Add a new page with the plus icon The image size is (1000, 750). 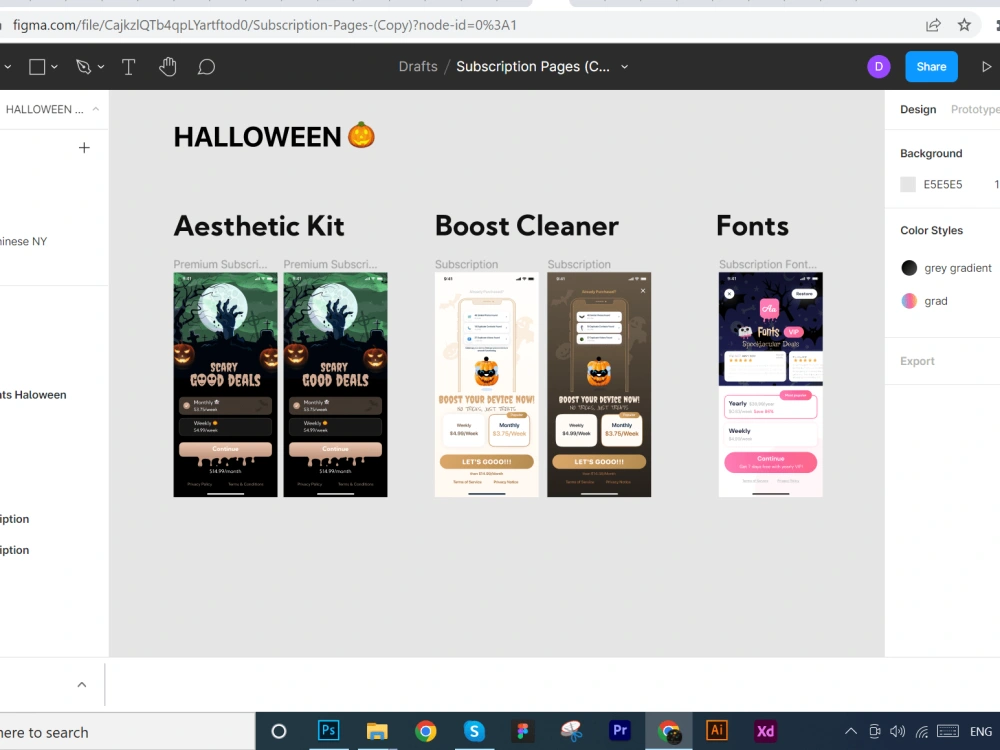click(84, 147)
